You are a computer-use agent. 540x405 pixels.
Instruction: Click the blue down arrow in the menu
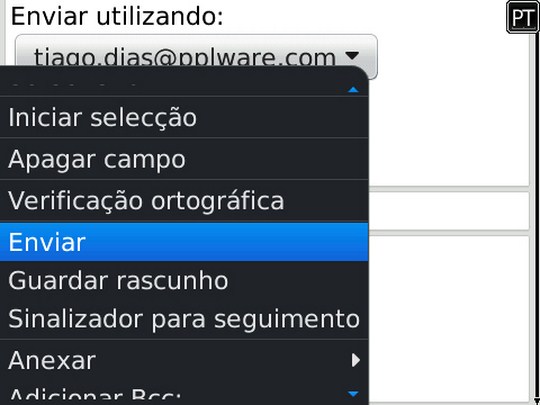[x=353, y=394]
